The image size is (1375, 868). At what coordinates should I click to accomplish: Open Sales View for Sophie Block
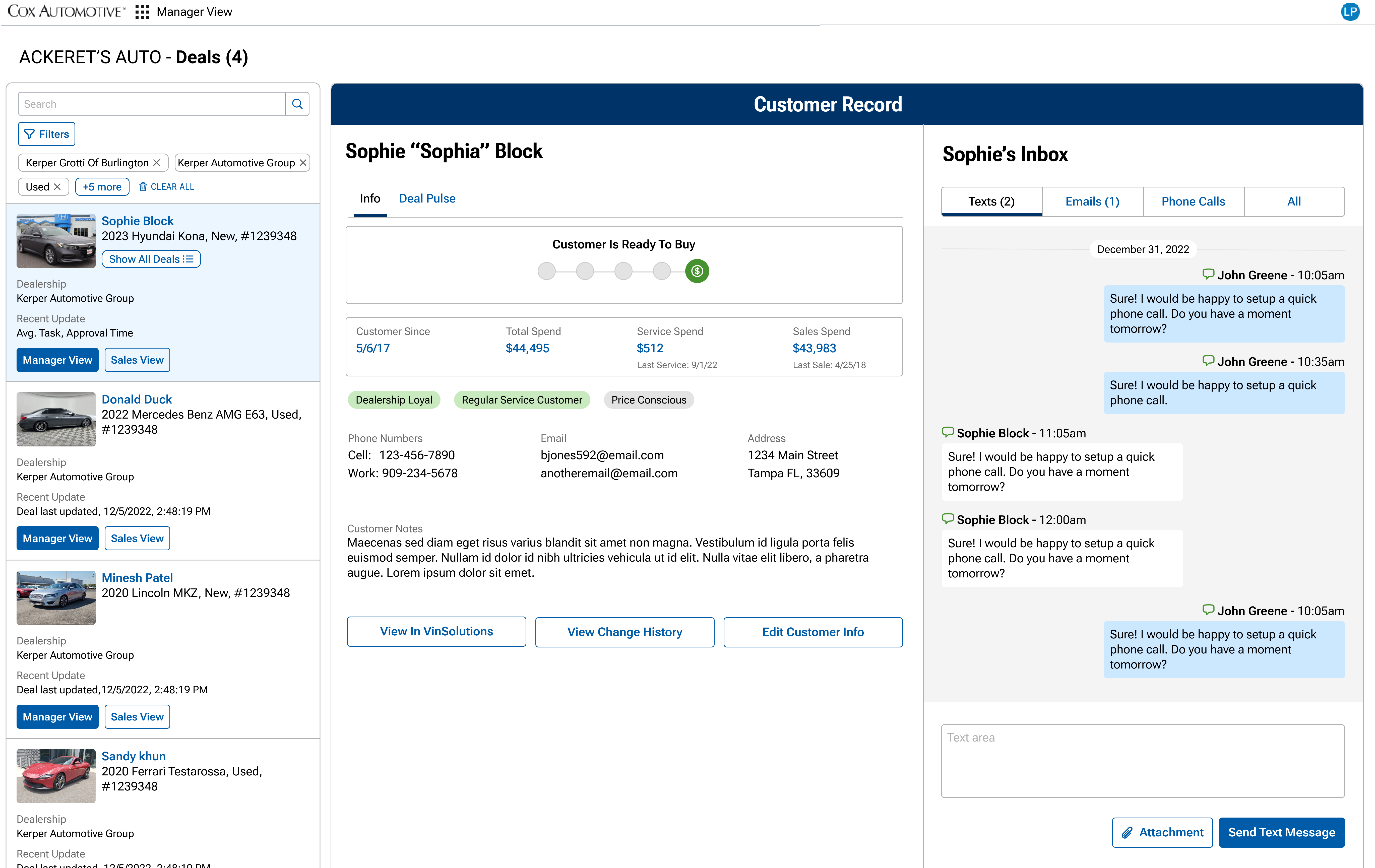coord(137,360)
